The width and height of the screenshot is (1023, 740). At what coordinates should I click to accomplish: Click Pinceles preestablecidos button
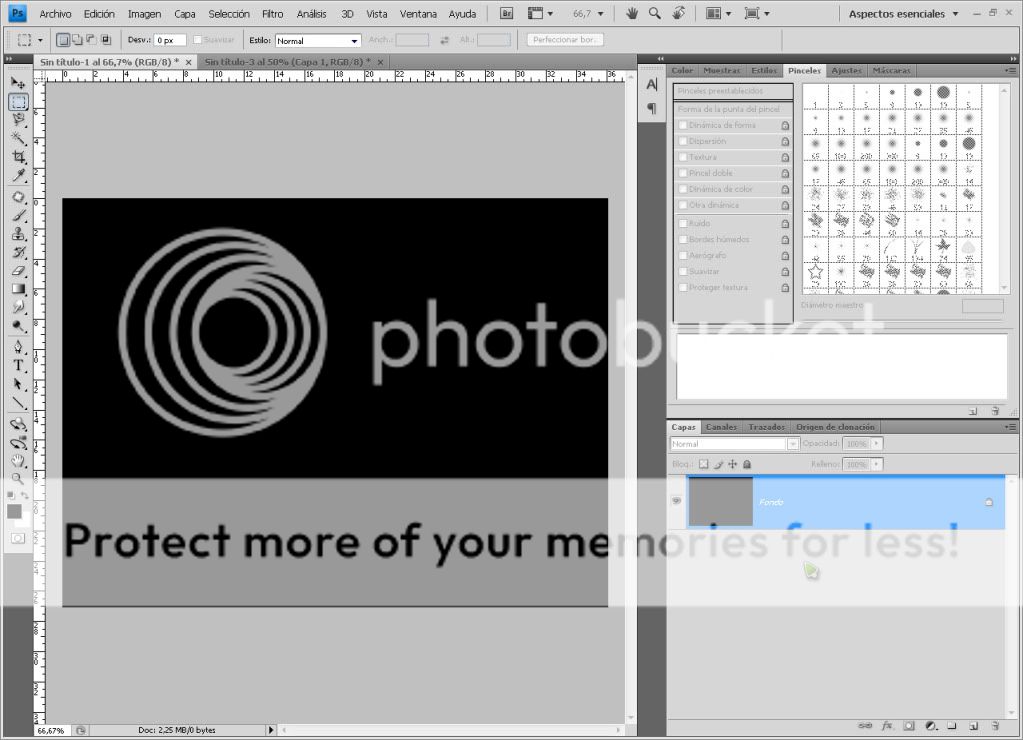coord(733,91)
